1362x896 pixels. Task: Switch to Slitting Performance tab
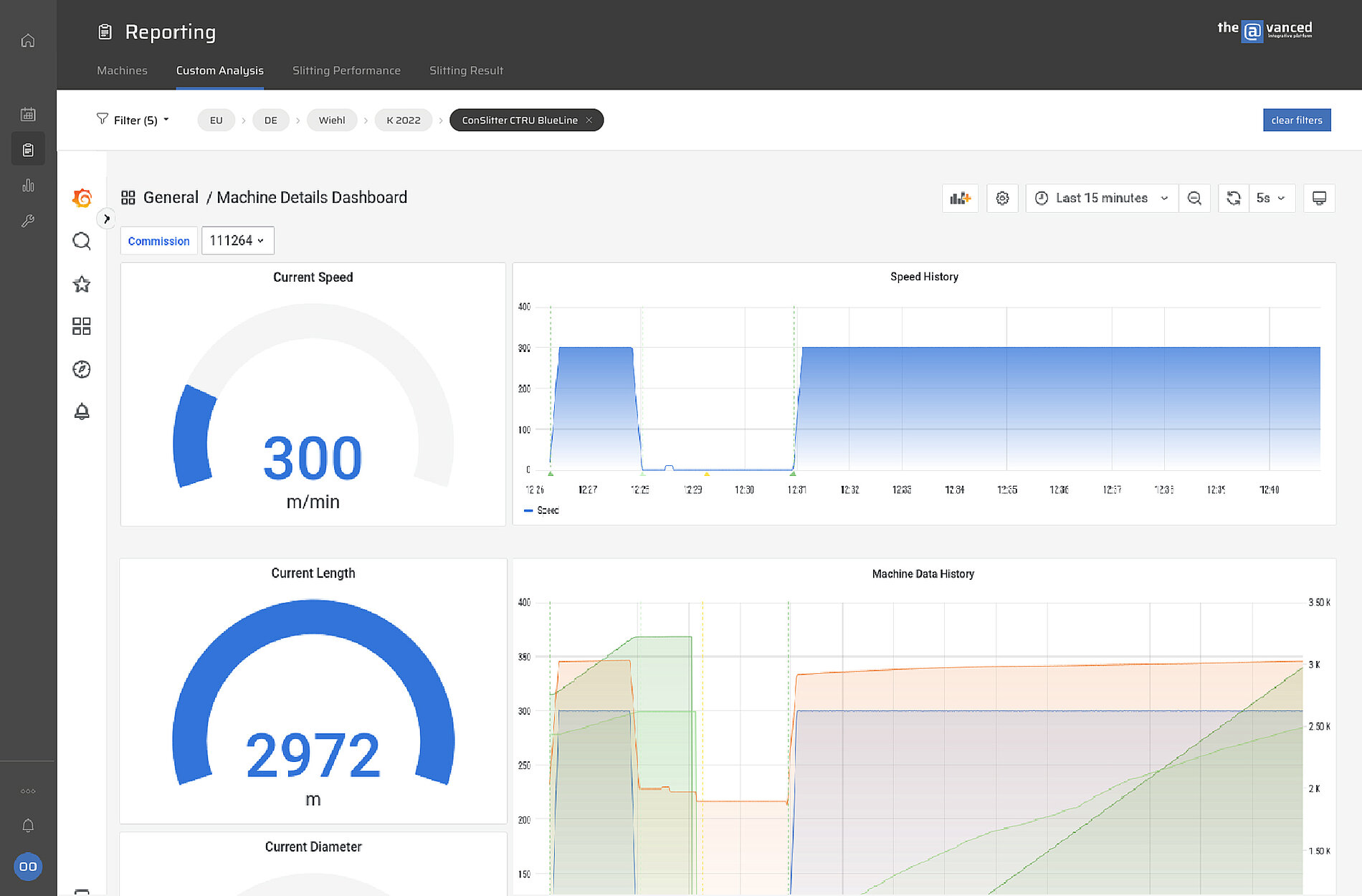click(x=346, y=70)
